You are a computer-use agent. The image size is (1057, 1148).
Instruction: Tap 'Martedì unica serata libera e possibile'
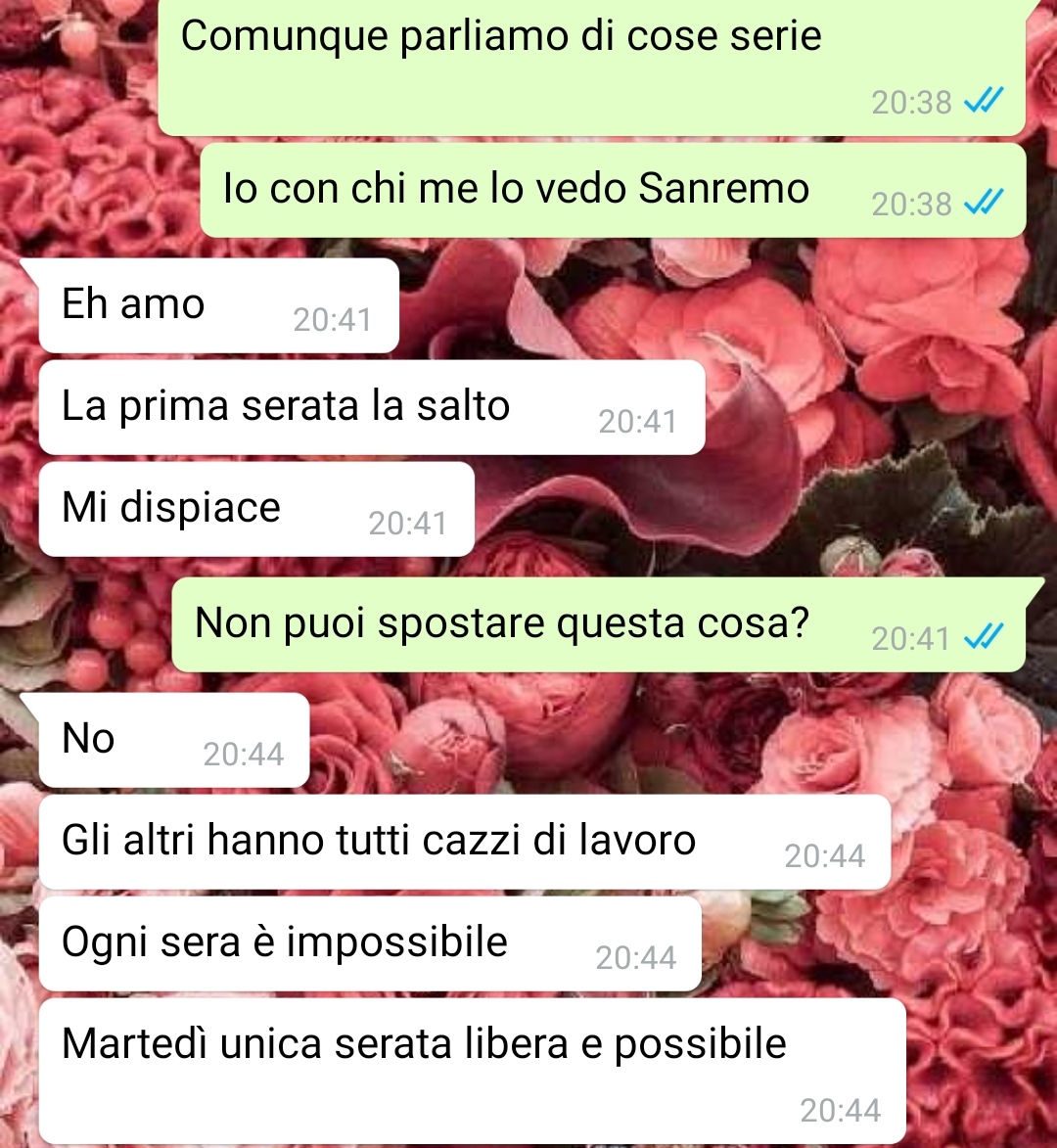point(472,1071)
